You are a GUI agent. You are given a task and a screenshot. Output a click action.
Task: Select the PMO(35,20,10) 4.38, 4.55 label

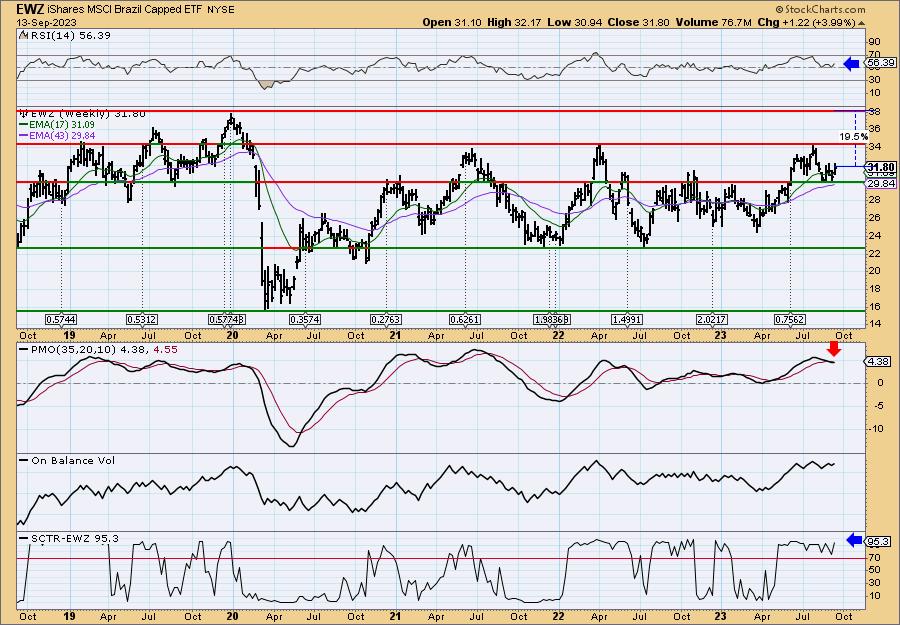(x=99, y=349)
